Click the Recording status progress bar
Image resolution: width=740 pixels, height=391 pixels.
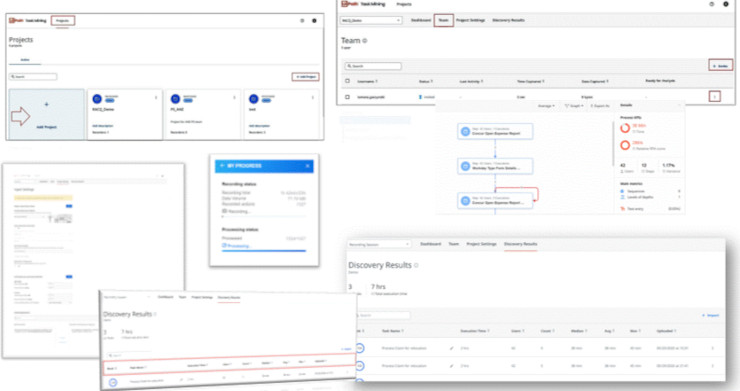point(264,217)
